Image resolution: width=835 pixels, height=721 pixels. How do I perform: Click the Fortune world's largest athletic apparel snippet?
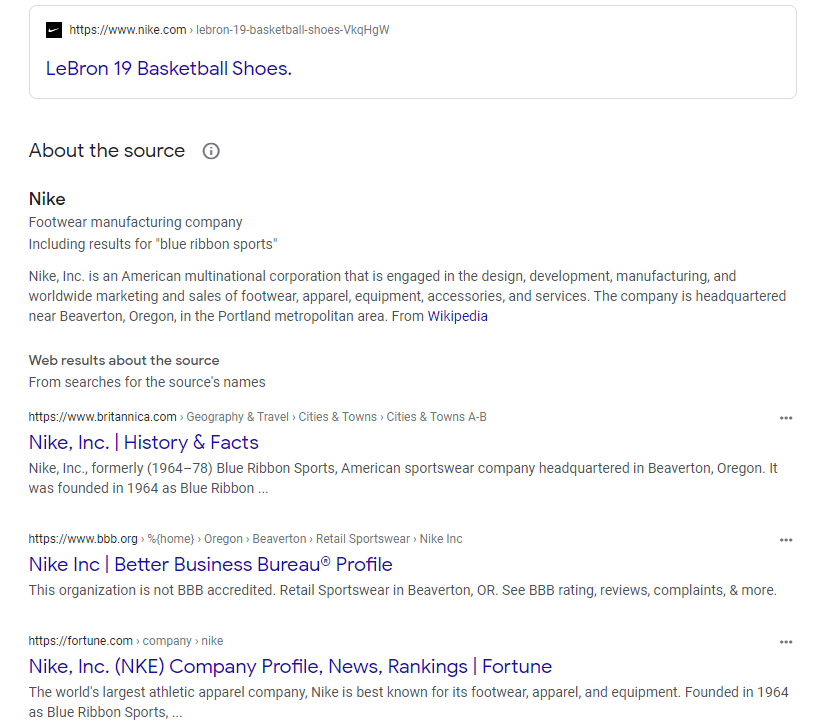[408, 702]
